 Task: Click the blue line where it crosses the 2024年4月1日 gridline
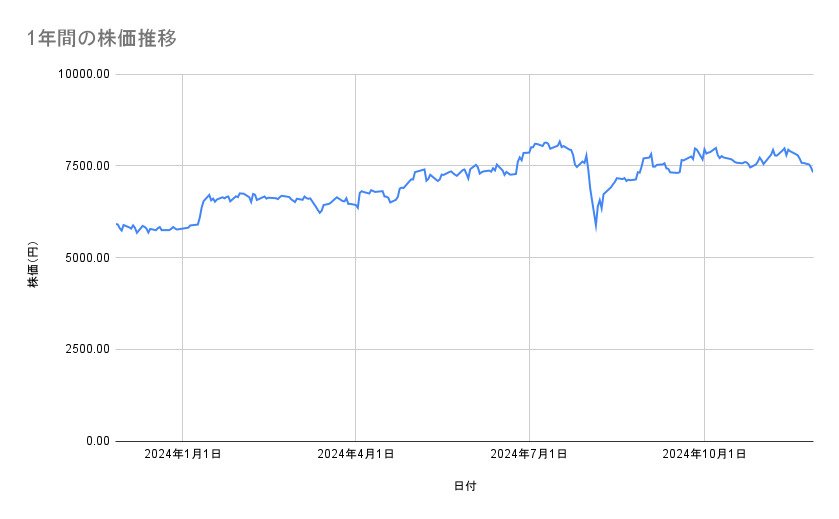[356, 205]
